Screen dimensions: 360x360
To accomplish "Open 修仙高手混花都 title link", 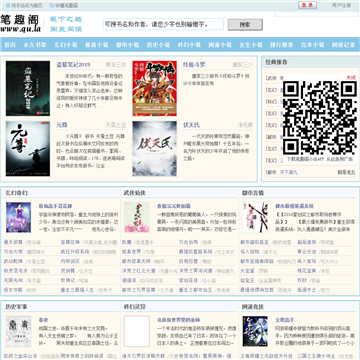I will [x=55, y=206].
